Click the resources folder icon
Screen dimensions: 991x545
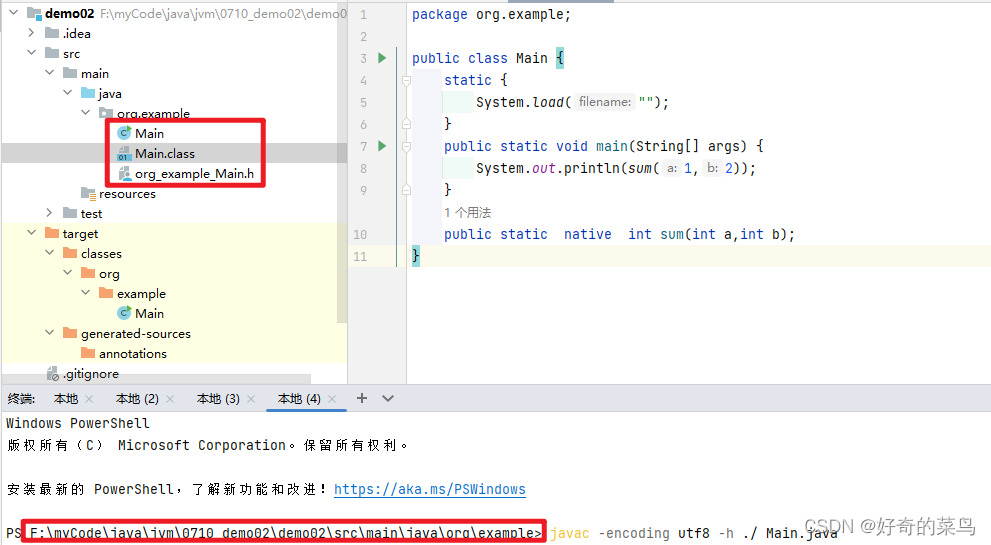(88, 193)
